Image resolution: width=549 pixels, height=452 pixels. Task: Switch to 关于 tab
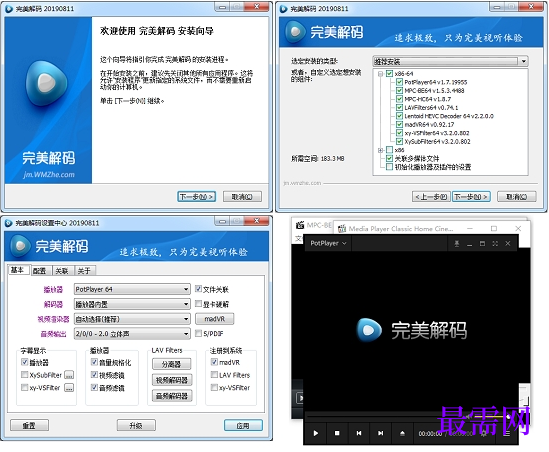tap(84, 271)
